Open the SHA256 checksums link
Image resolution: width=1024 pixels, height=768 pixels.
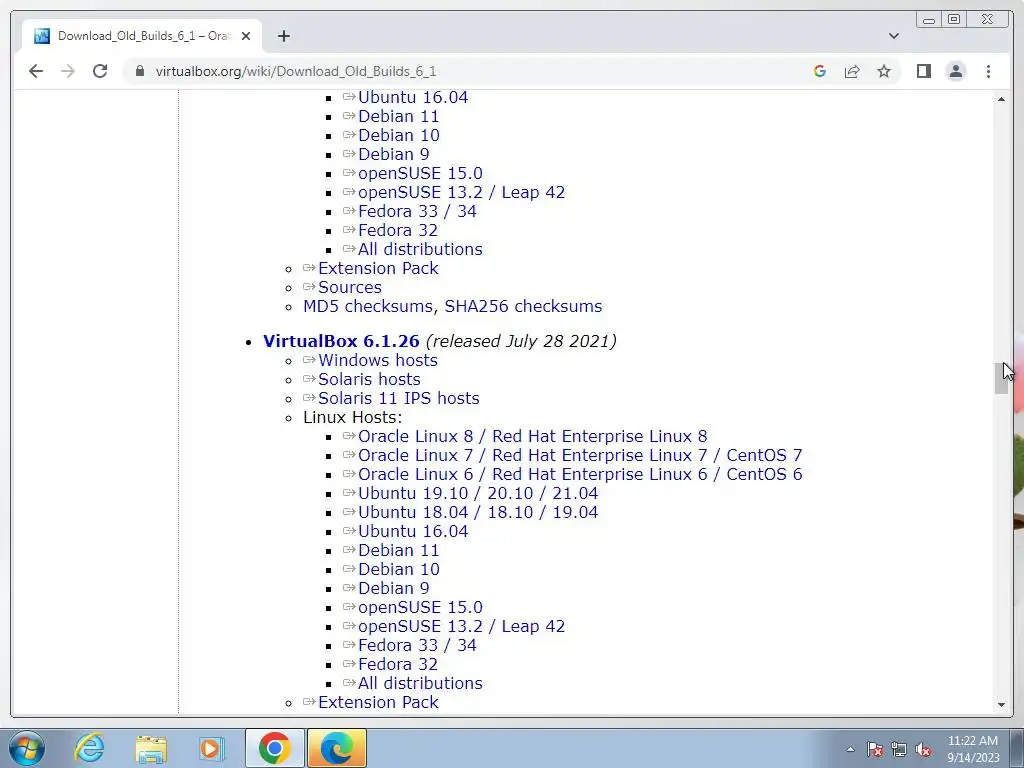pos(523,306)
